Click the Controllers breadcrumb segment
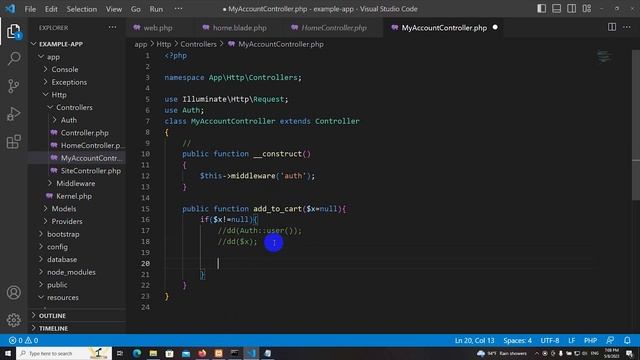This screenshot has width=640, height=360. [x=198, y=44]
